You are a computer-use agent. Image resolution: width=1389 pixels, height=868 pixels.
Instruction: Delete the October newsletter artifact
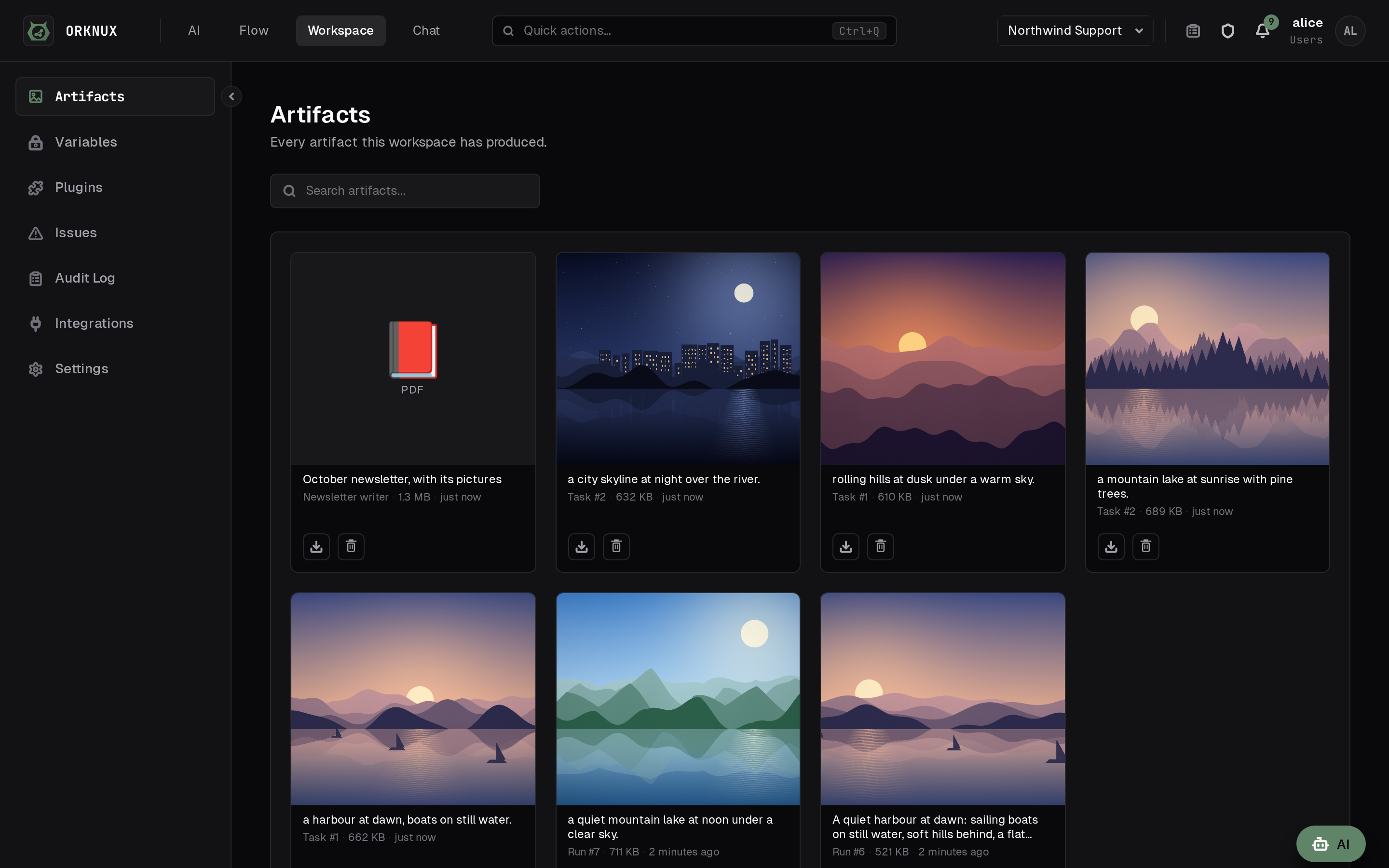pos(351,546)
